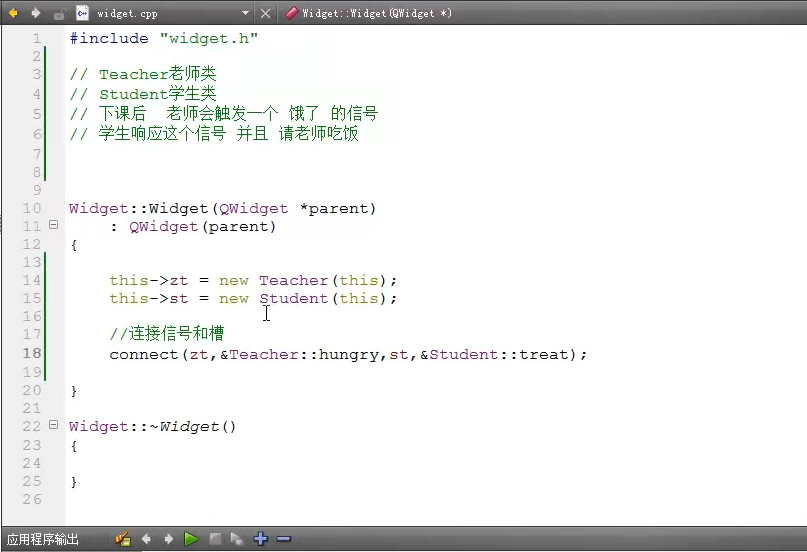Go forward with the grey right arrow
Image resolution: width=807 pixels, height=552 pixels.
tap(36, 13)
